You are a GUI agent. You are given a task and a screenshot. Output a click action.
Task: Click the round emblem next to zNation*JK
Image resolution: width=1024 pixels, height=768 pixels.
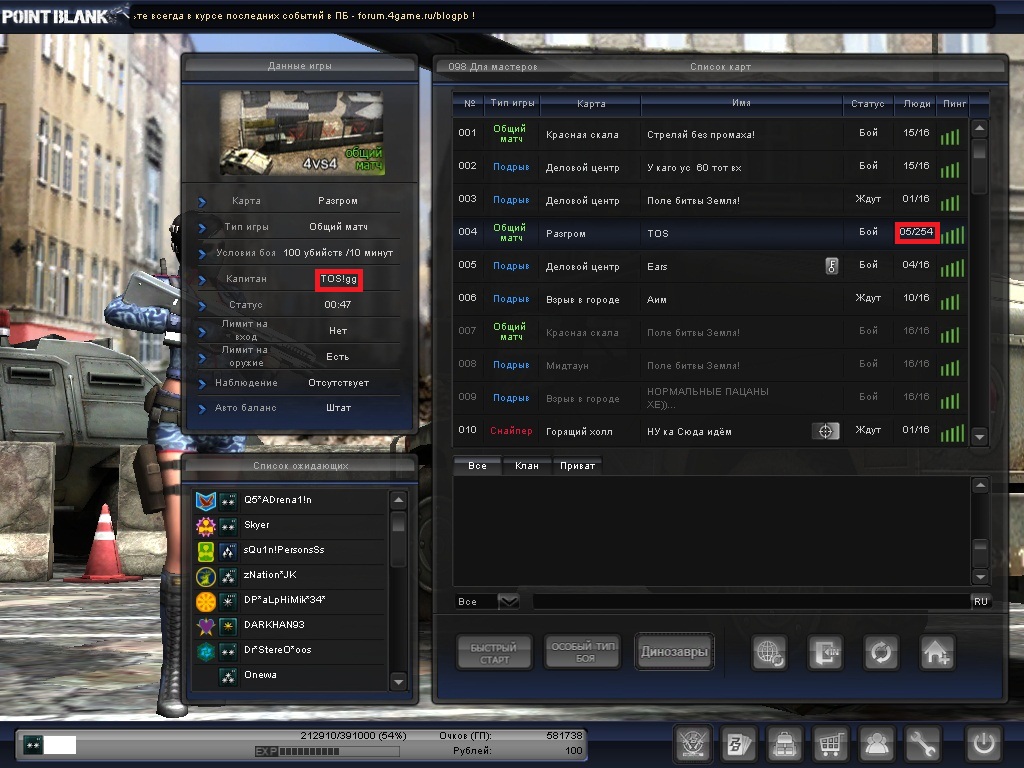(x=206, y=576)
